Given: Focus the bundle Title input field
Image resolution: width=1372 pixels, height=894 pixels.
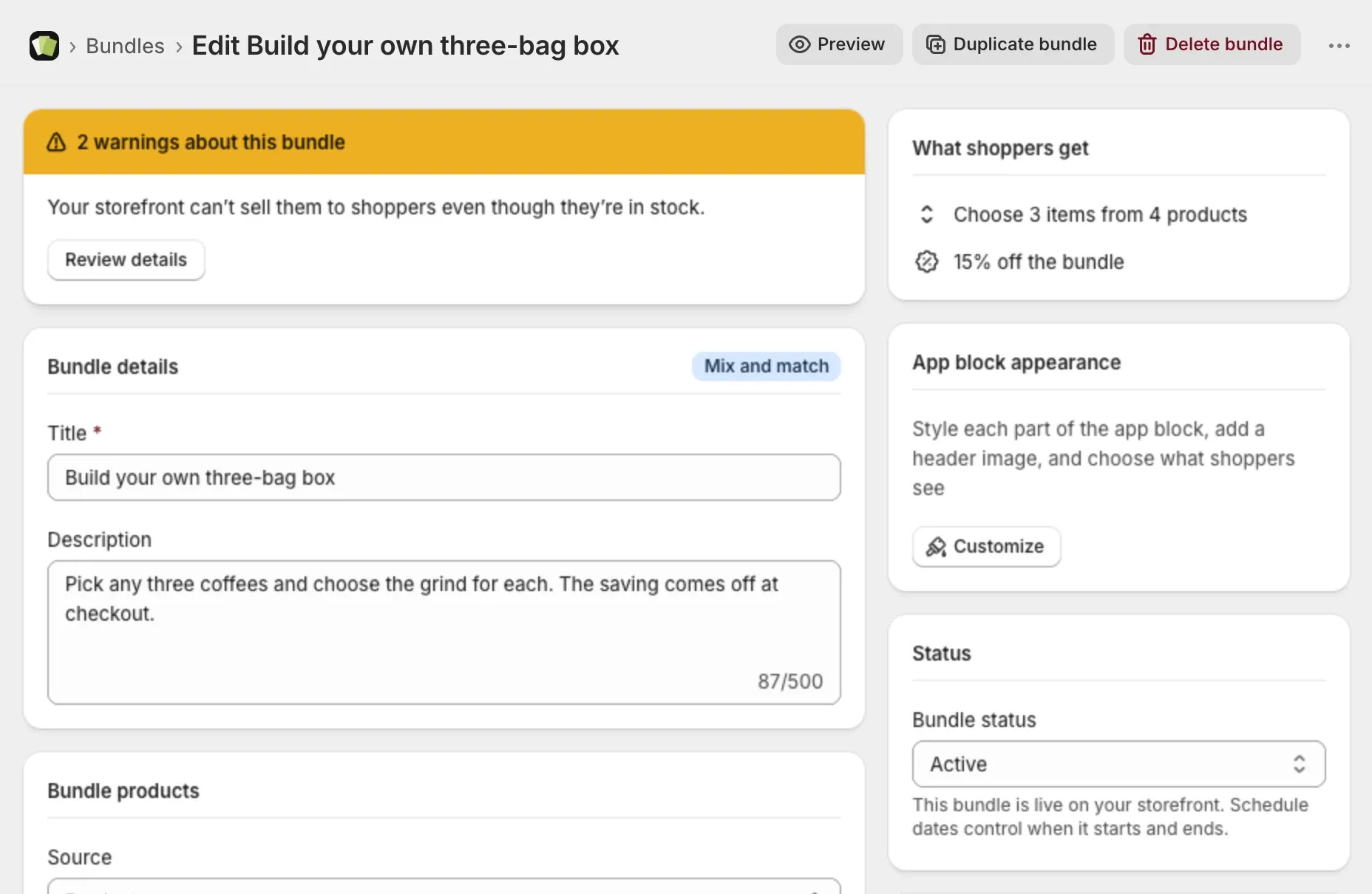Looking at the screenshot, I should (x=444, y=477).
